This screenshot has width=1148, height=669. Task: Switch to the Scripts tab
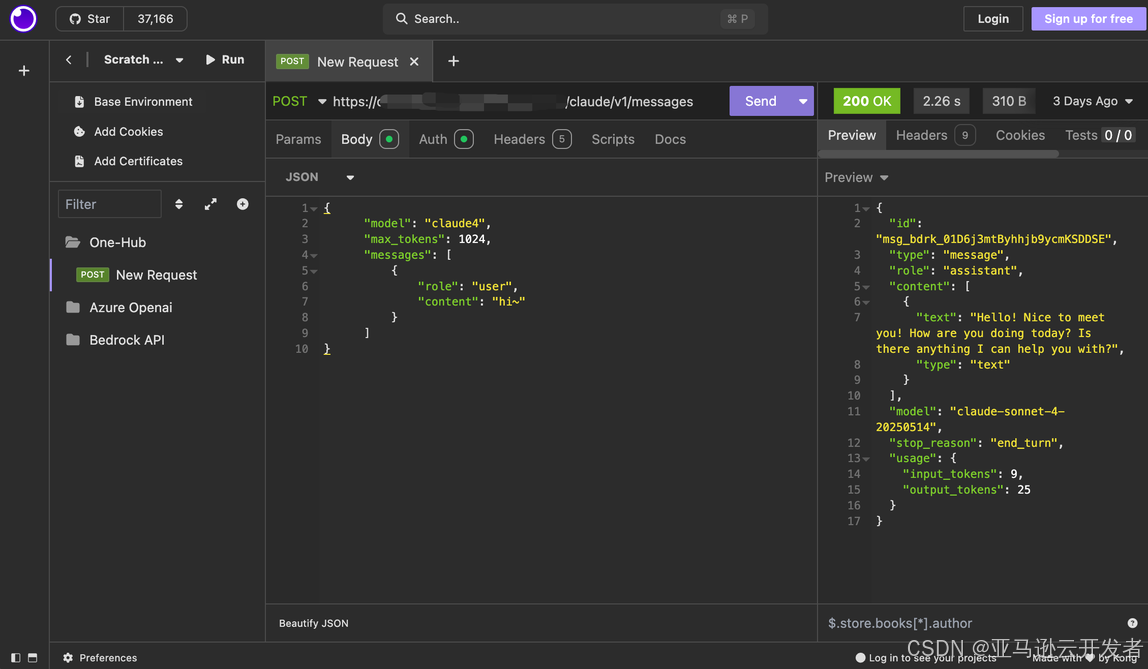[x=613, y=139]
